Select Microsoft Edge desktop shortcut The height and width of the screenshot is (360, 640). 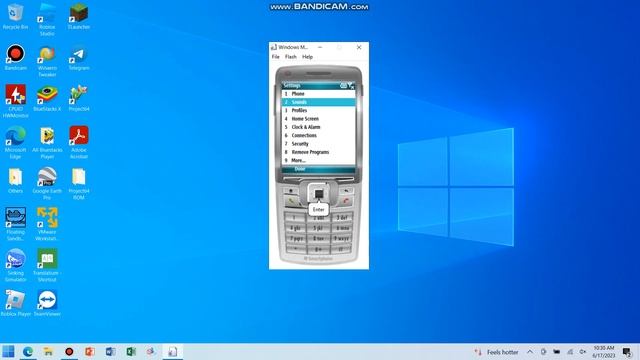pos(16,142)
